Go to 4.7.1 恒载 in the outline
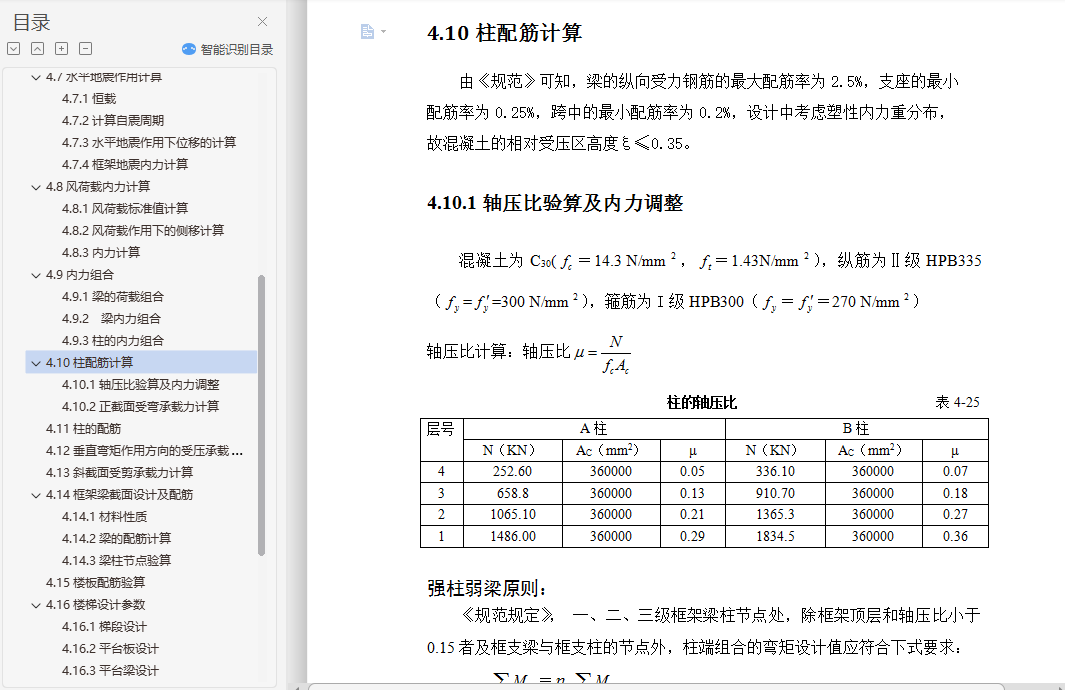This screenshot has height=690, width=1065. (89, 99)
